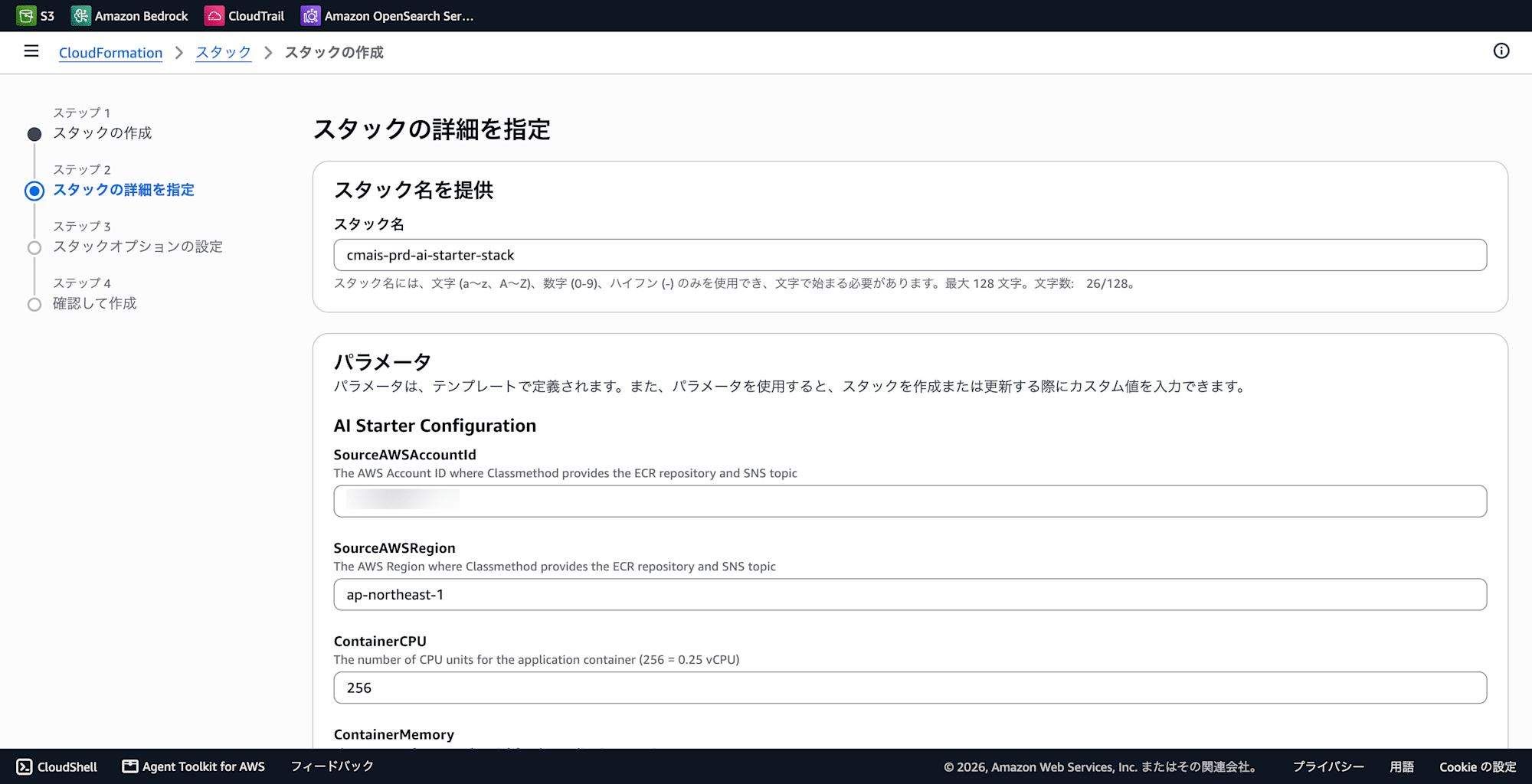The height and width of the screenshot is (784, 1532).
Task: Click the ContainerMemory parameter label
Action: pos(394,734)
